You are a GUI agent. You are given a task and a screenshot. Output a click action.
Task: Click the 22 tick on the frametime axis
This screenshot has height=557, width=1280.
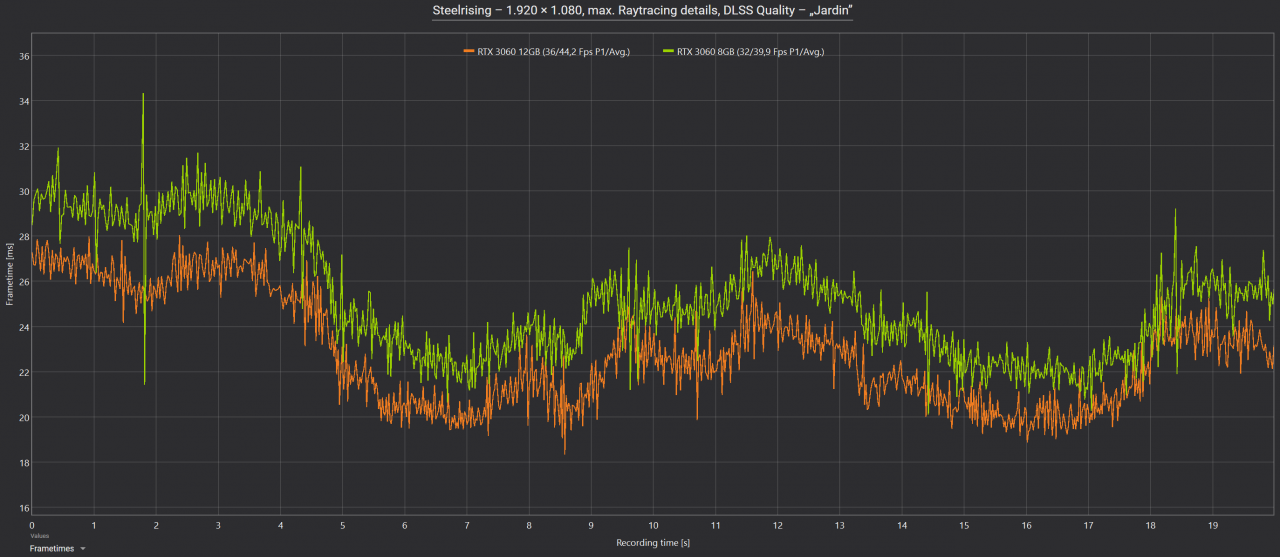pyautogui.click(x=23, y=372)
